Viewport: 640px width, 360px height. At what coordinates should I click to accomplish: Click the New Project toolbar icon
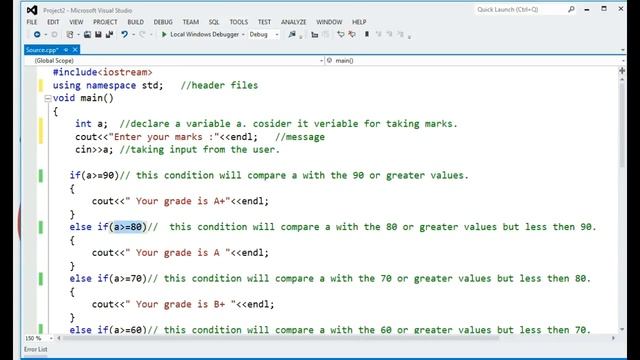tap(70, 35)
